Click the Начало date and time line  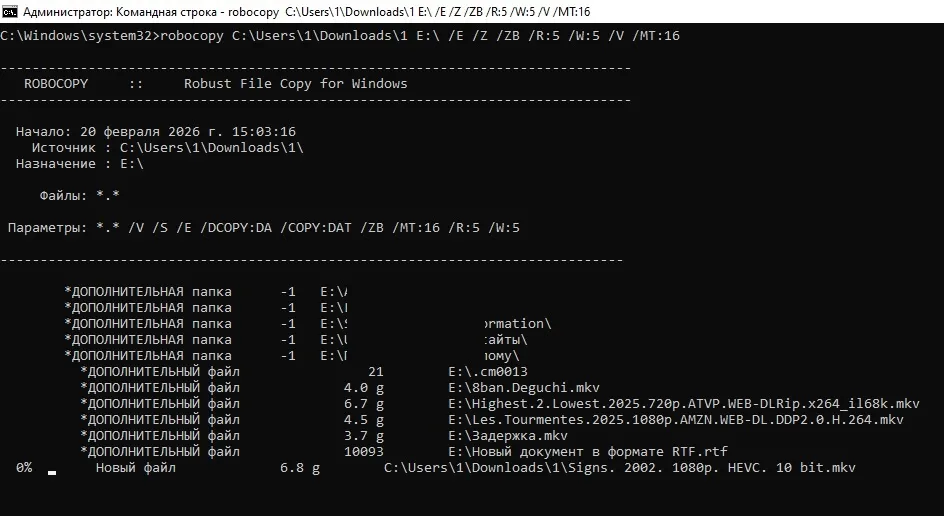[156, 132]
